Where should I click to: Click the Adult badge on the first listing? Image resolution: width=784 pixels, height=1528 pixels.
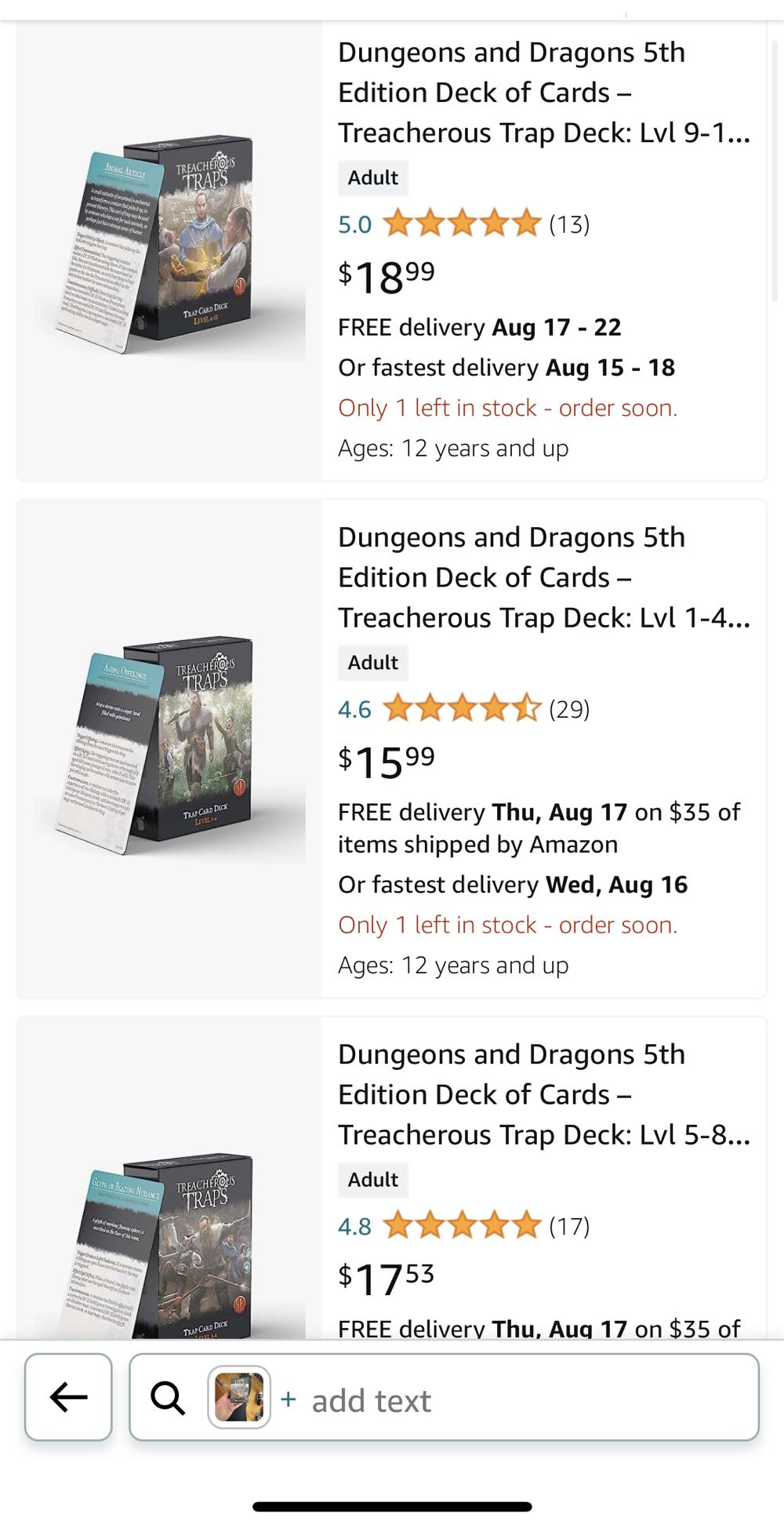click(x=372, y=177)
